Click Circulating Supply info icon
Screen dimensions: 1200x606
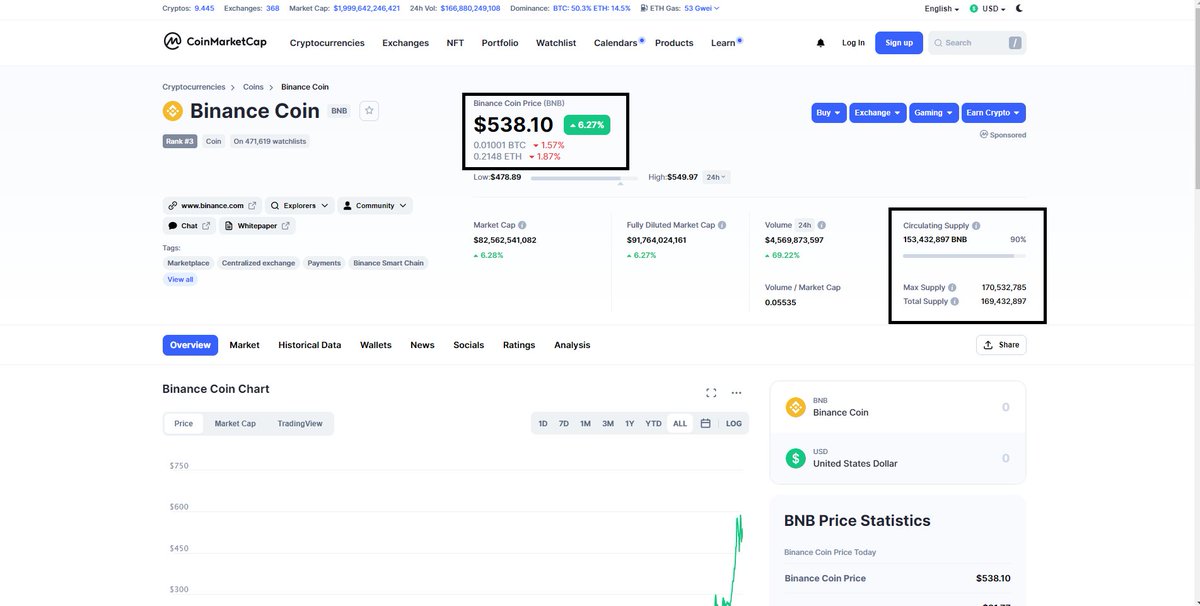976,226
